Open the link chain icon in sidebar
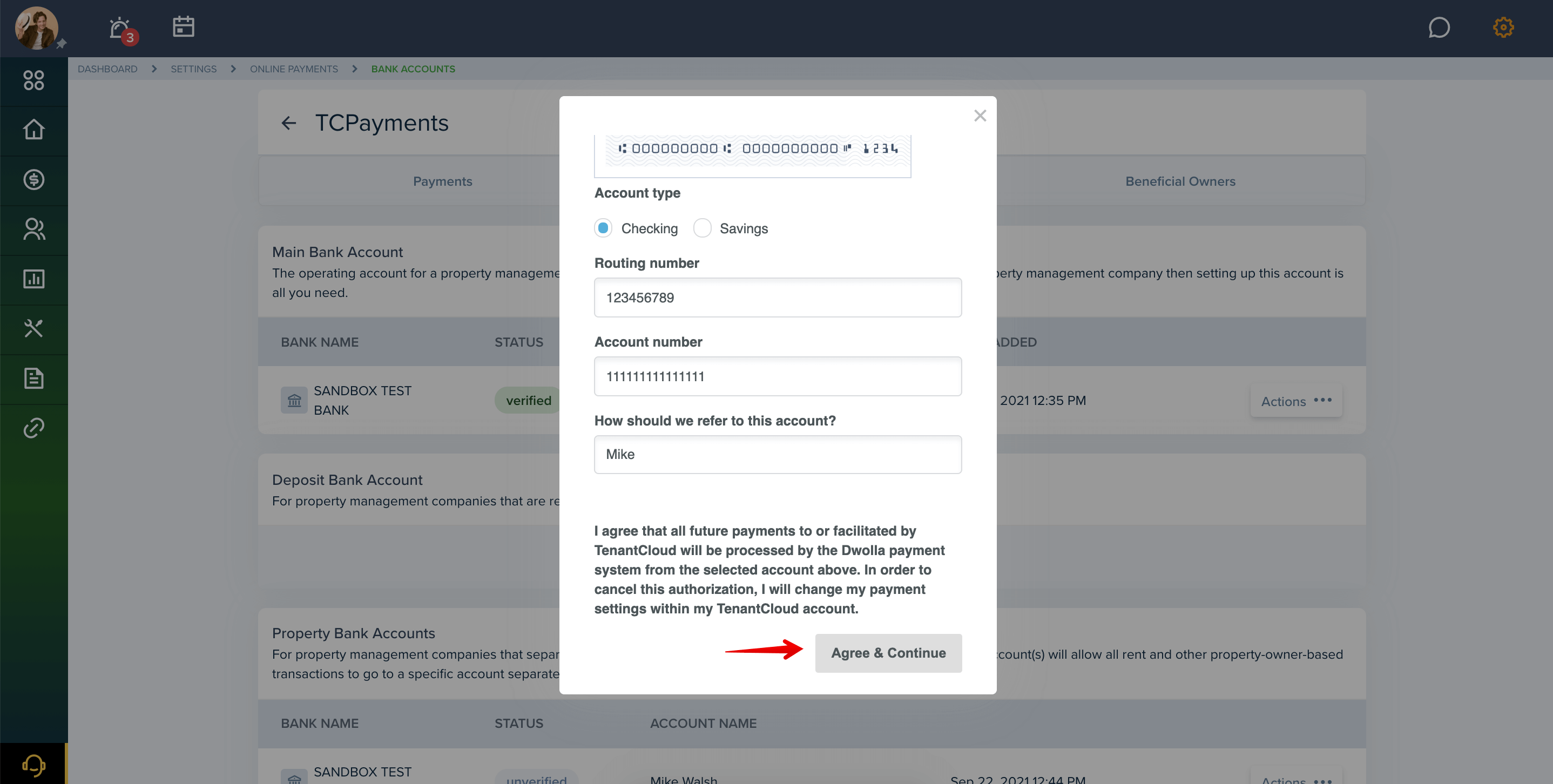The image size is (1553, 784). 34,428
